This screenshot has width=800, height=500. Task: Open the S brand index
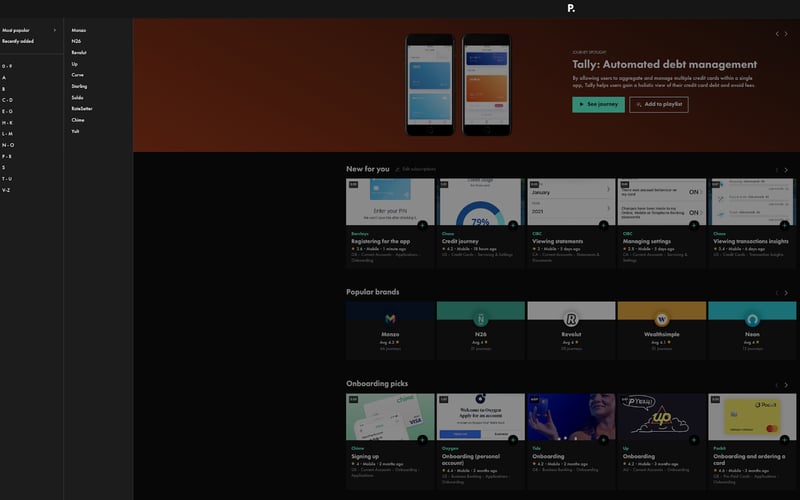(4, 167)
